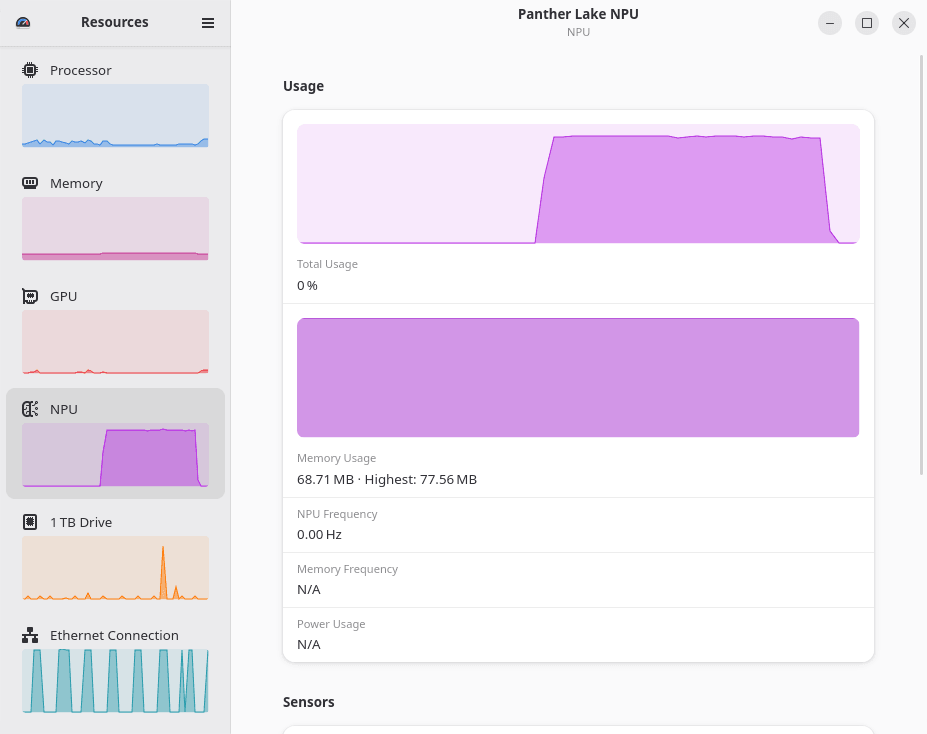Minimize the Resources window
This screenshot has height=734, width=927.
pos(830,23)
